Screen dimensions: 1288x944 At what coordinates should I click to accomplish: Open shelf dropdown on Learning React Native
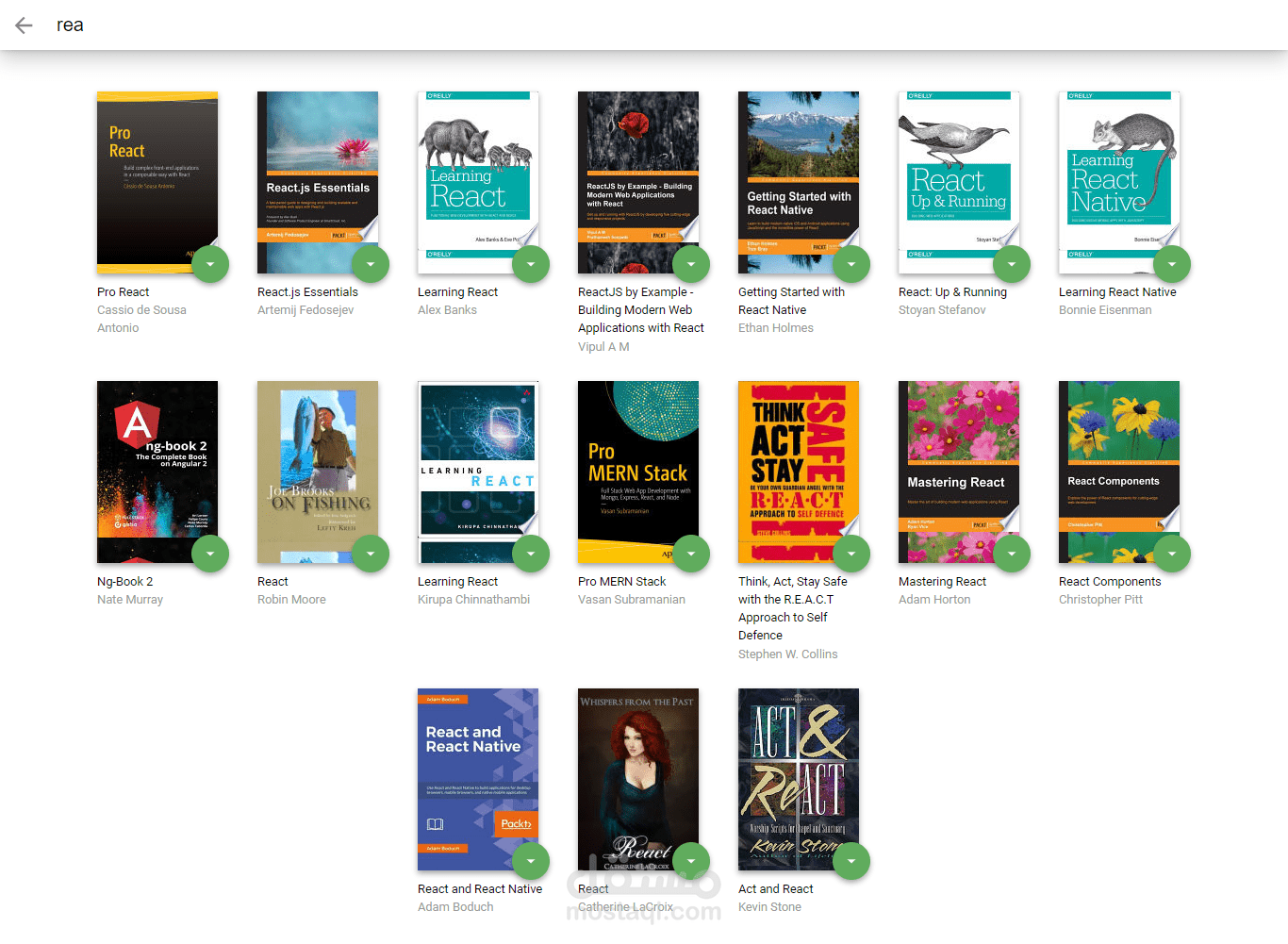click(1172, 264)
